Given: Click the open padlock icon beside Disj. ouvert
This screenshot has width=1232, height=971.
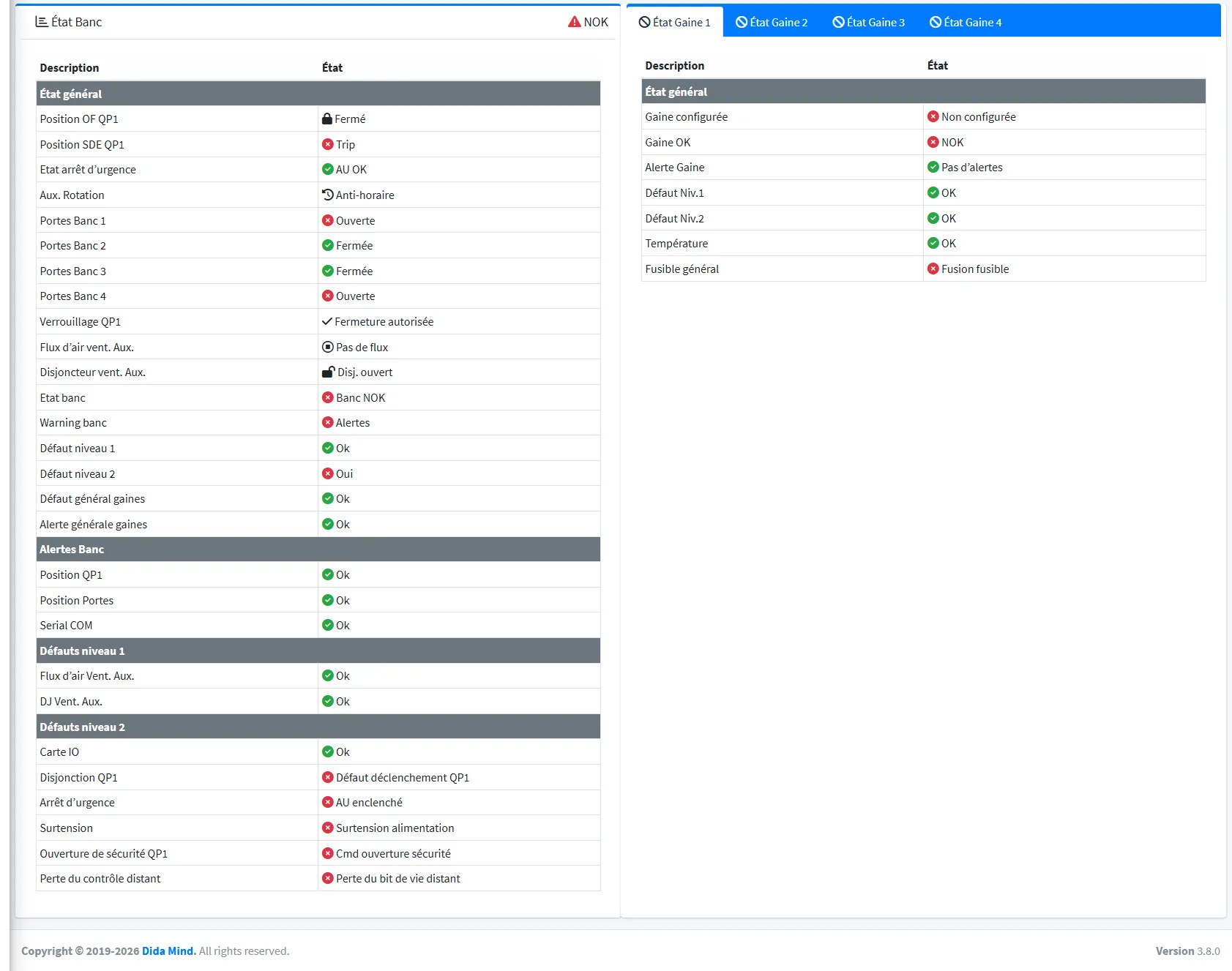Looking at the screenshot, I should click(x=329, y=372).
